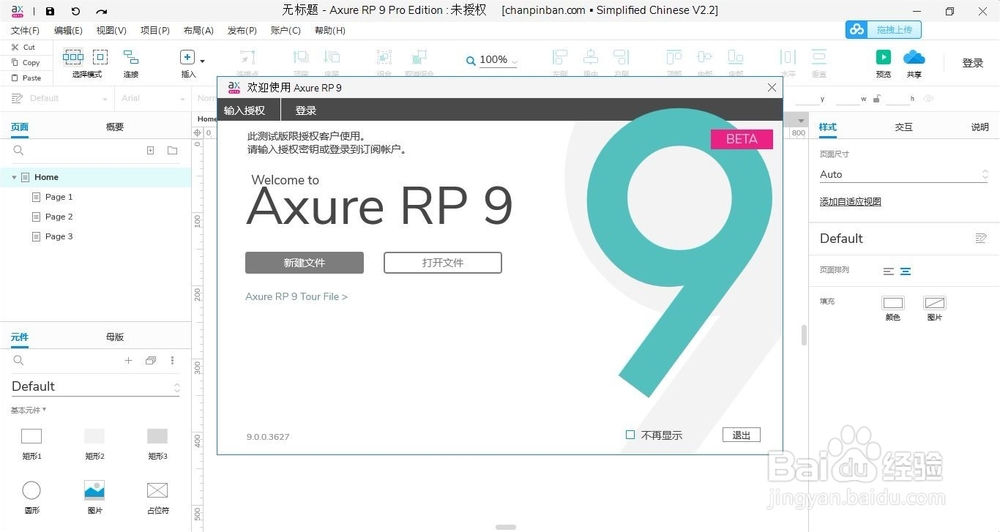The width and height of the screenshot is (1000, 532).
Task: Click the 颜色 fill color swatch
Action: click(x=893, y=303)
